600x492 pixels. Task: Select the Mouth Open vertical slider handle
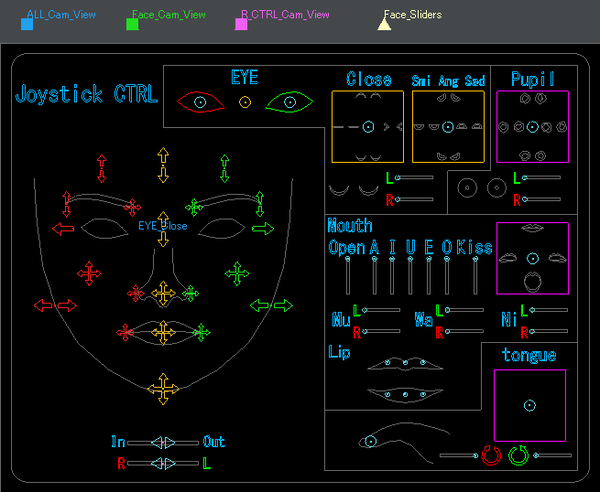(x=347, y=259)
